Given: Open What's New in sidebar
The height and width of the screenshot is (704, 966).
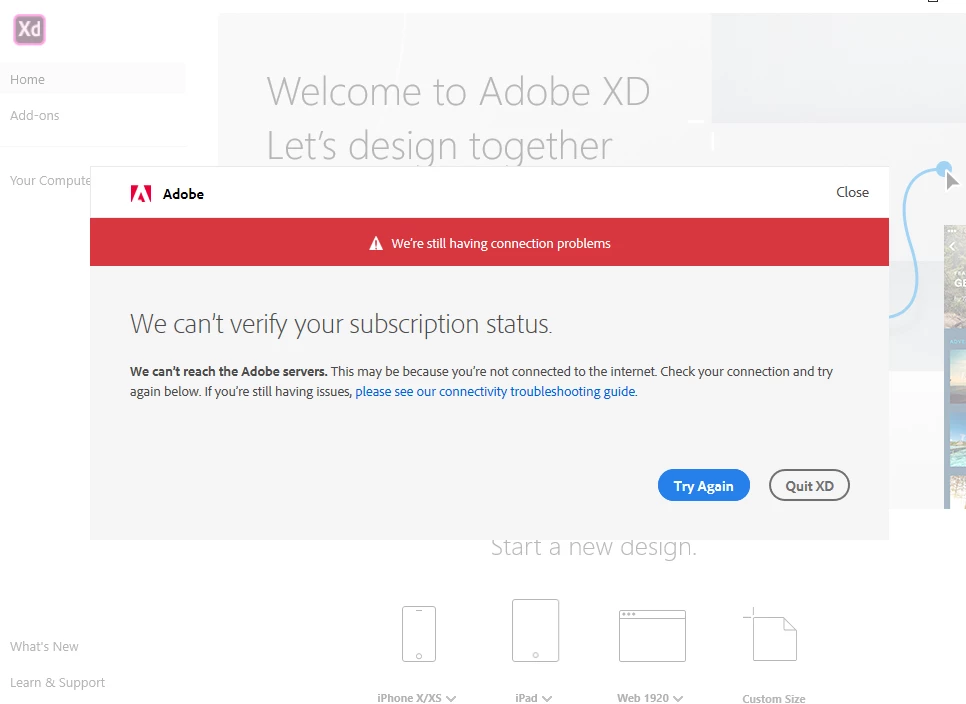Looking at the screenshot, I should click(x=44, y=647).
